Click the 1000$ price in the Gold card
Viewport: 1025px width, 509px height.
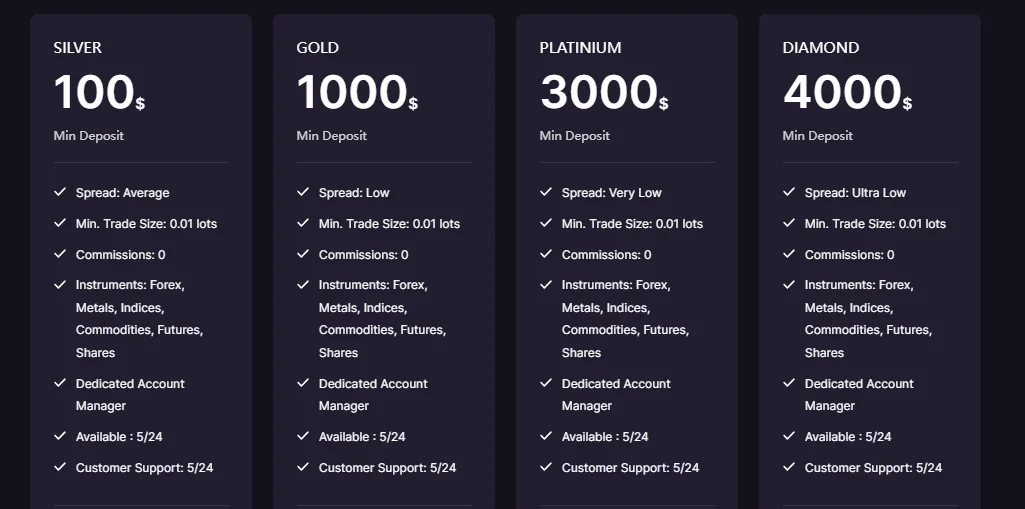[x=356, y=94]
